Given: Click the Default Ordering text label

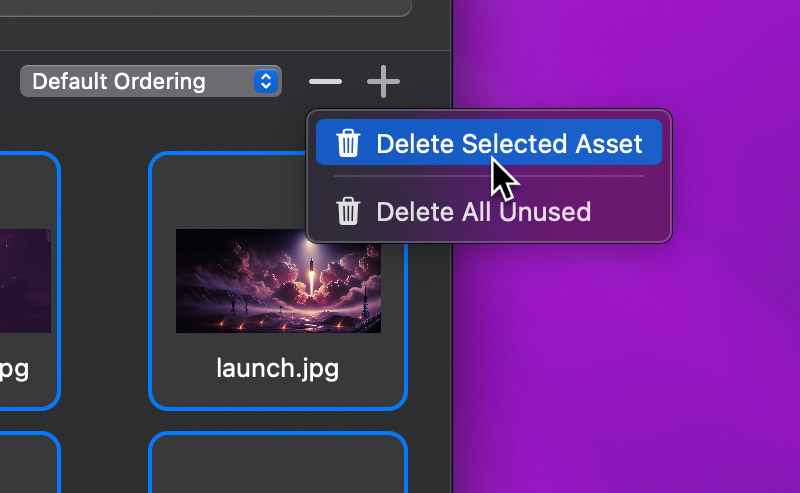Looking at the screenshot, I should 119,81.
